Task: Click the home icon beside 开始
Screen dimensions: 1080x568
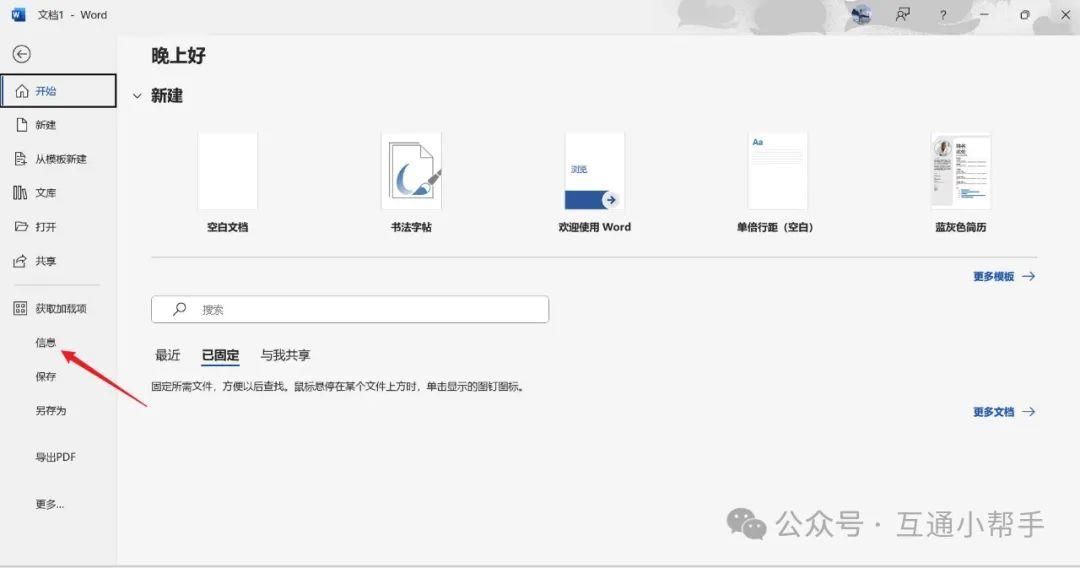Action: point(22,91)
